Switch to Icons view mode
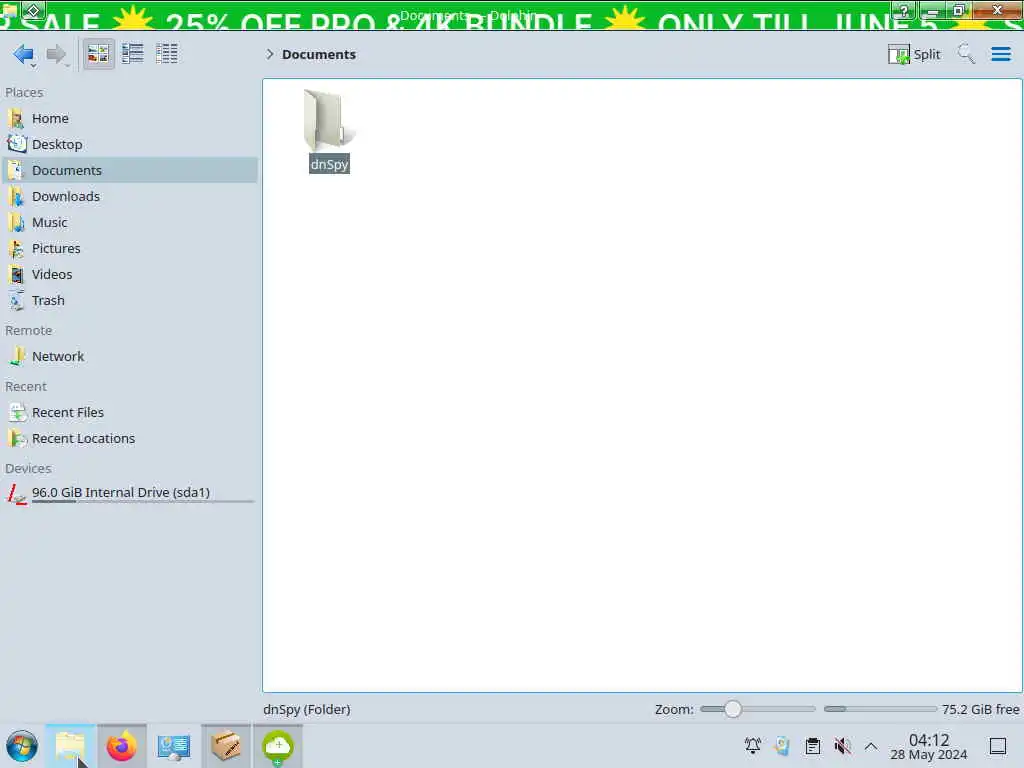 [x=99, y=54]
